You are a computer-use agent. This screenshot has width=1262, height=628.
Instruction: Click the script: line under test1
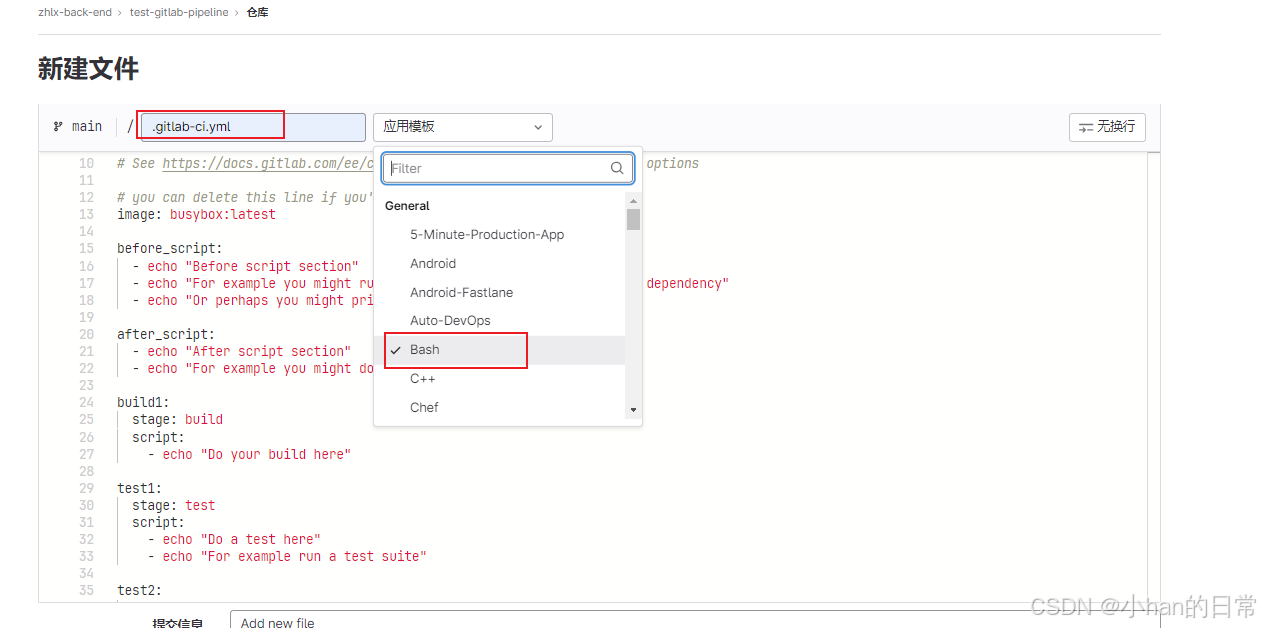tap(158, 523)
